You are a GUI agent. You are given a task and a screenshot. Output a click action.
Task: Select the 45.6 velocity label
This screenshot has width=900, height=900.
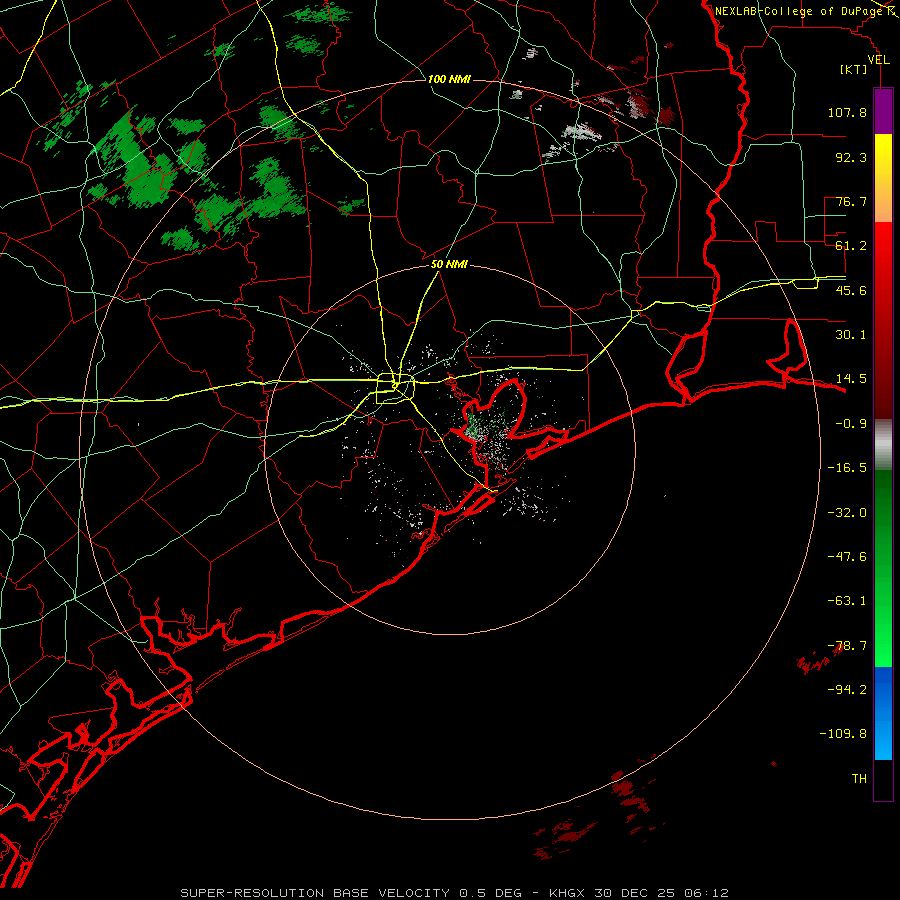coord(851,290)
